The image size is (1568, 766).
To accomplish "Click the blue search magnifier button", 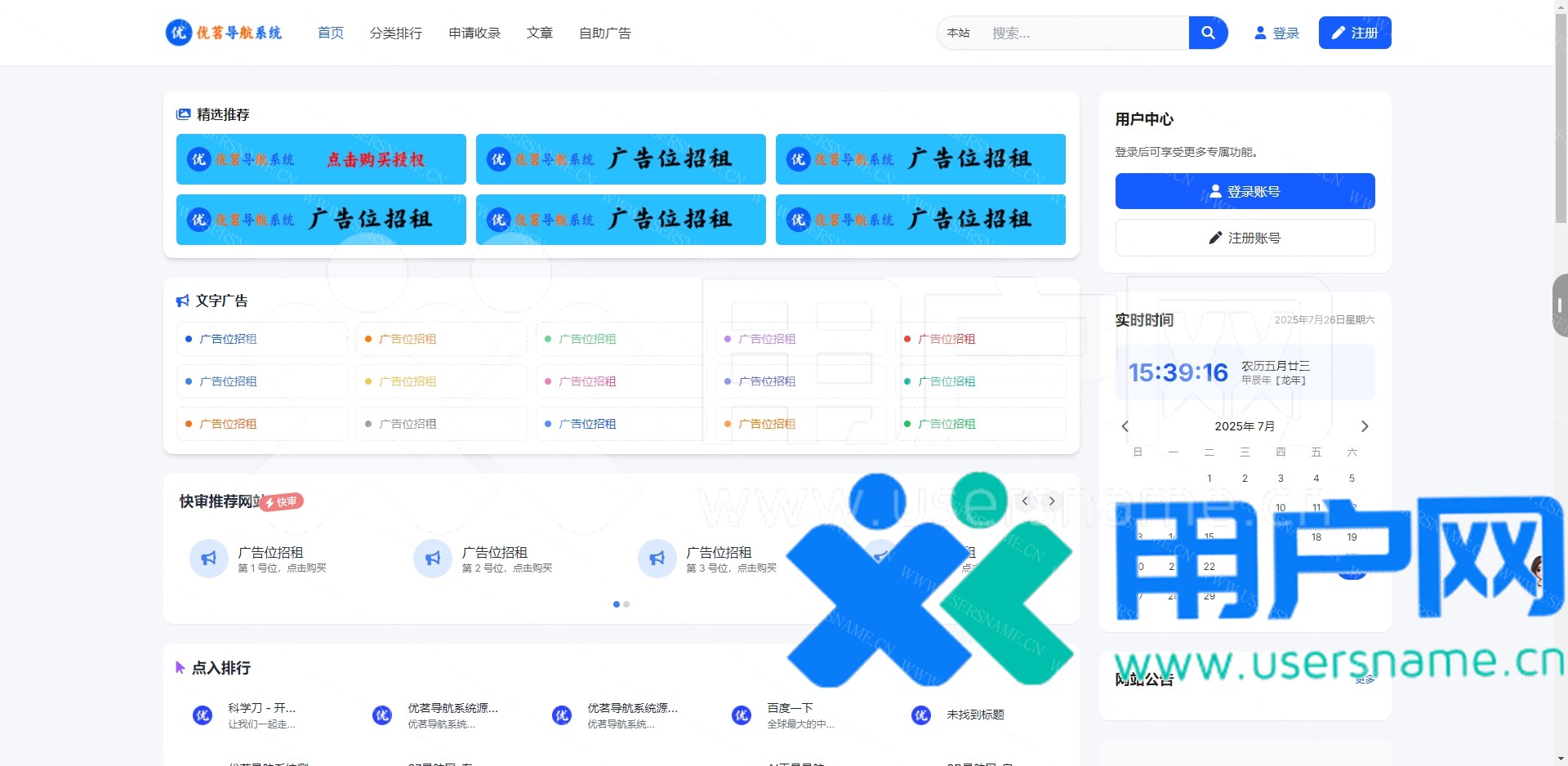I will (1208, 33).
